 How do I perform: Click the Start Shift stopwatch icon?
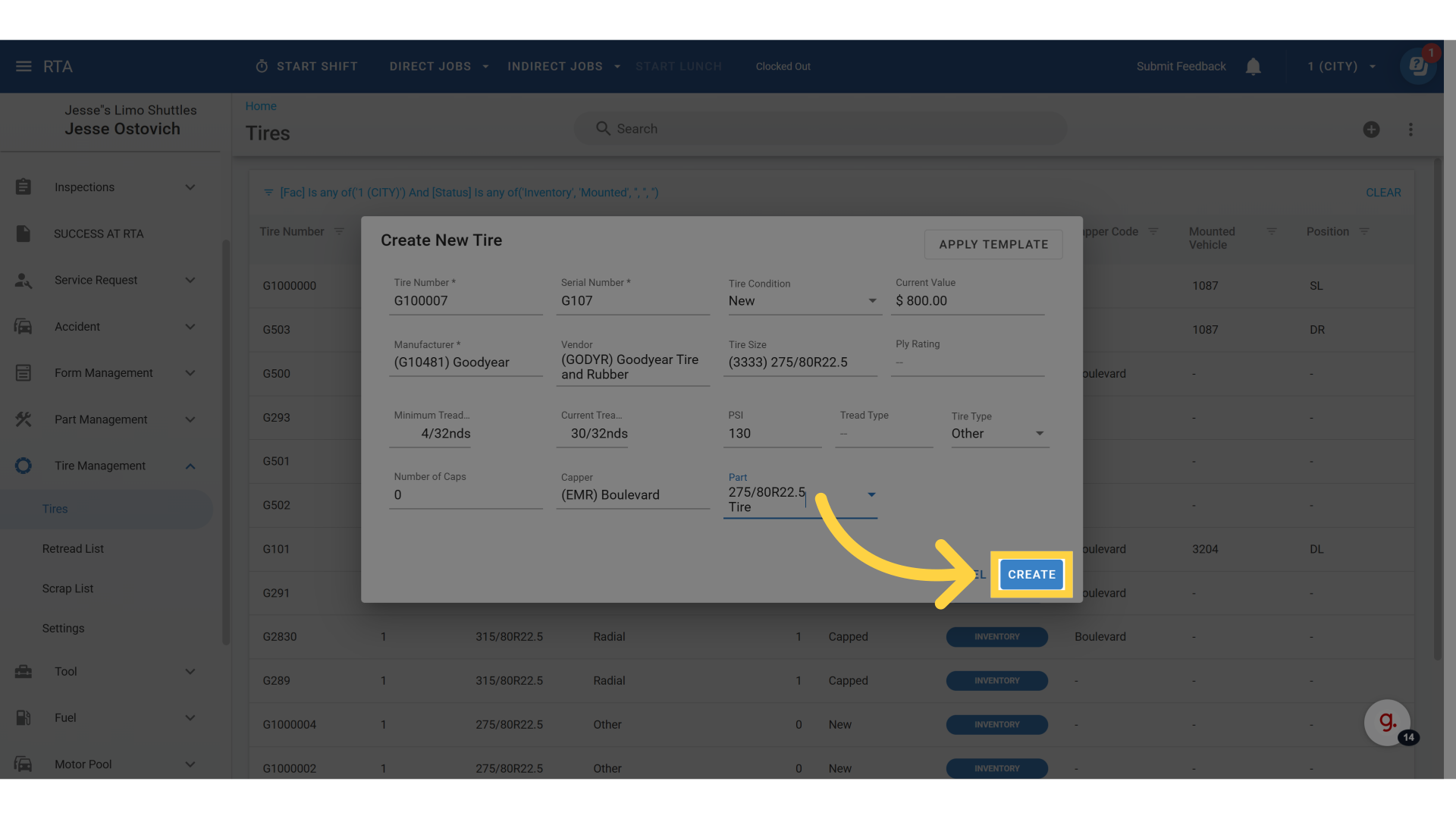[262, 67]
